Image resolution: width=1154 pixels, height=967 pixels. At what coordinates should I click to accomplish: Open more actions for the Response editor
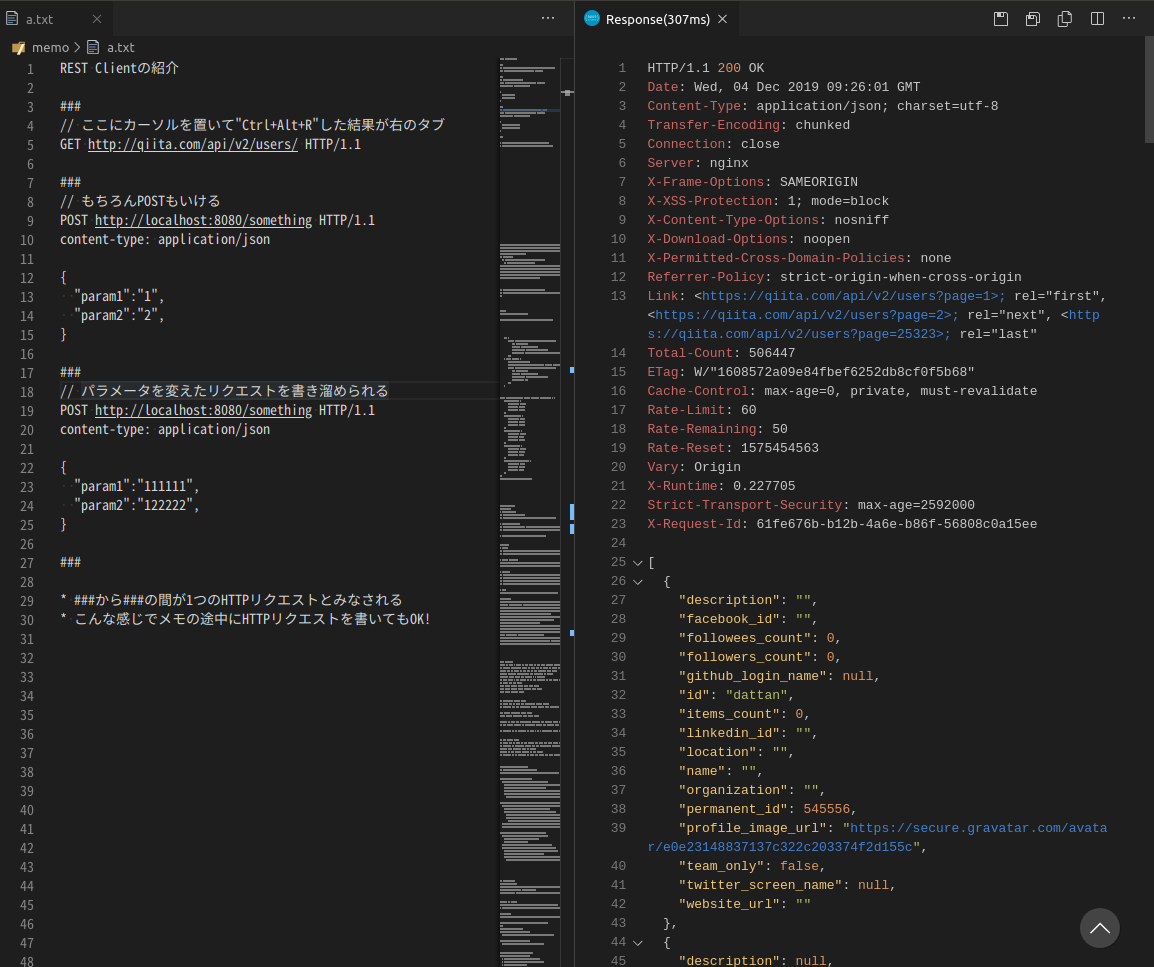tap(1128, 18)
